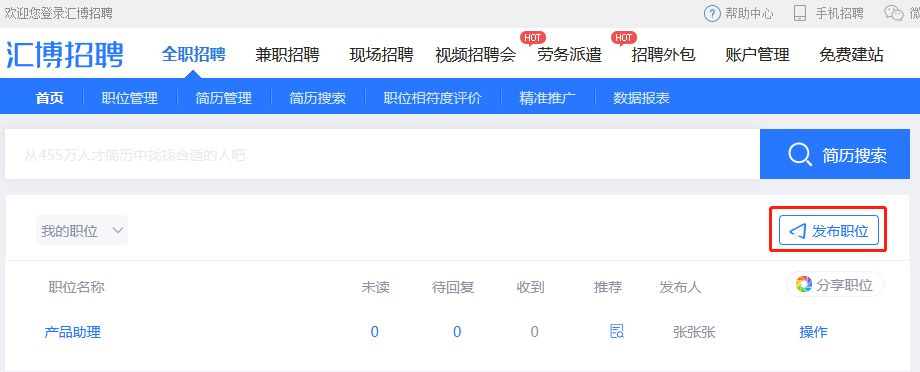Open 数据报表 in the submenu
The image size is (920, 372).
[x=641, y=98]
